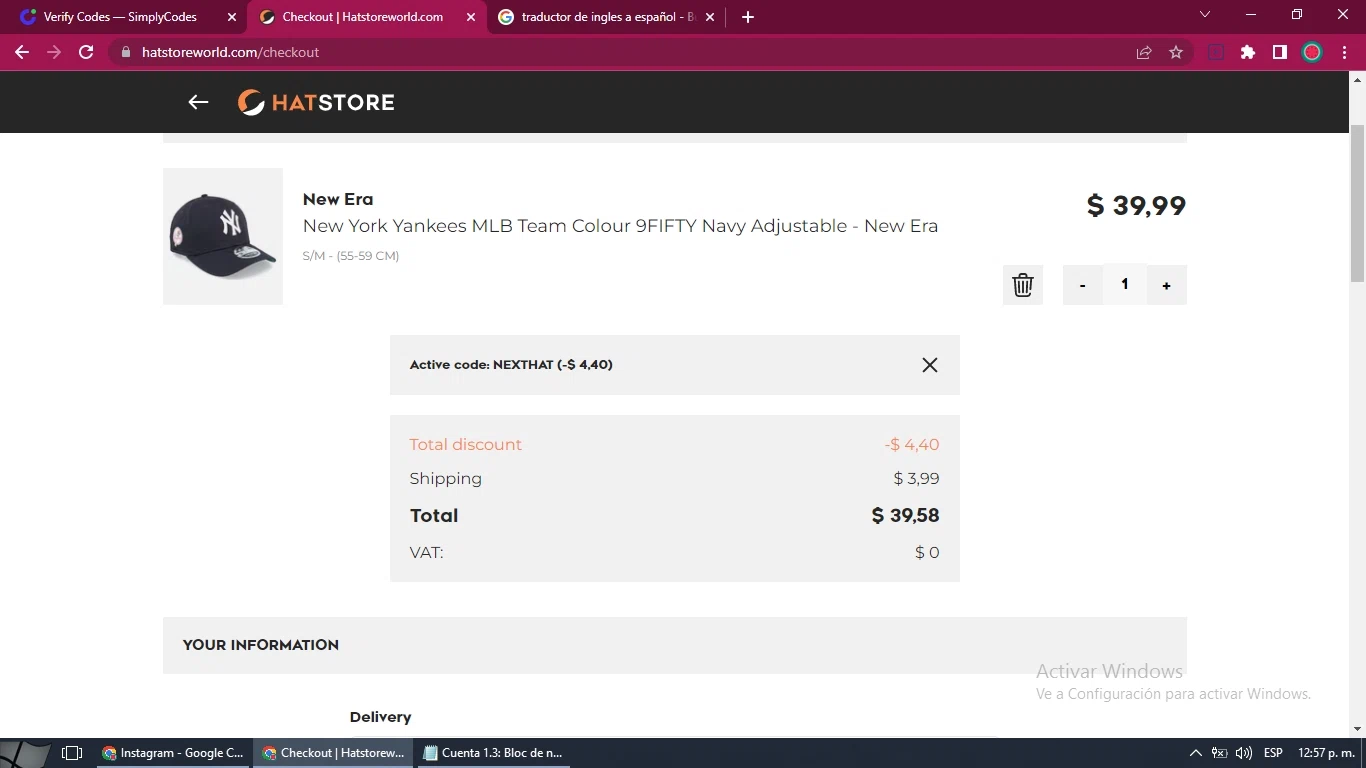Open the browser extensions puzzle icon
This screenshot has height=768, width=1366.
click(x=1248, y=52)
